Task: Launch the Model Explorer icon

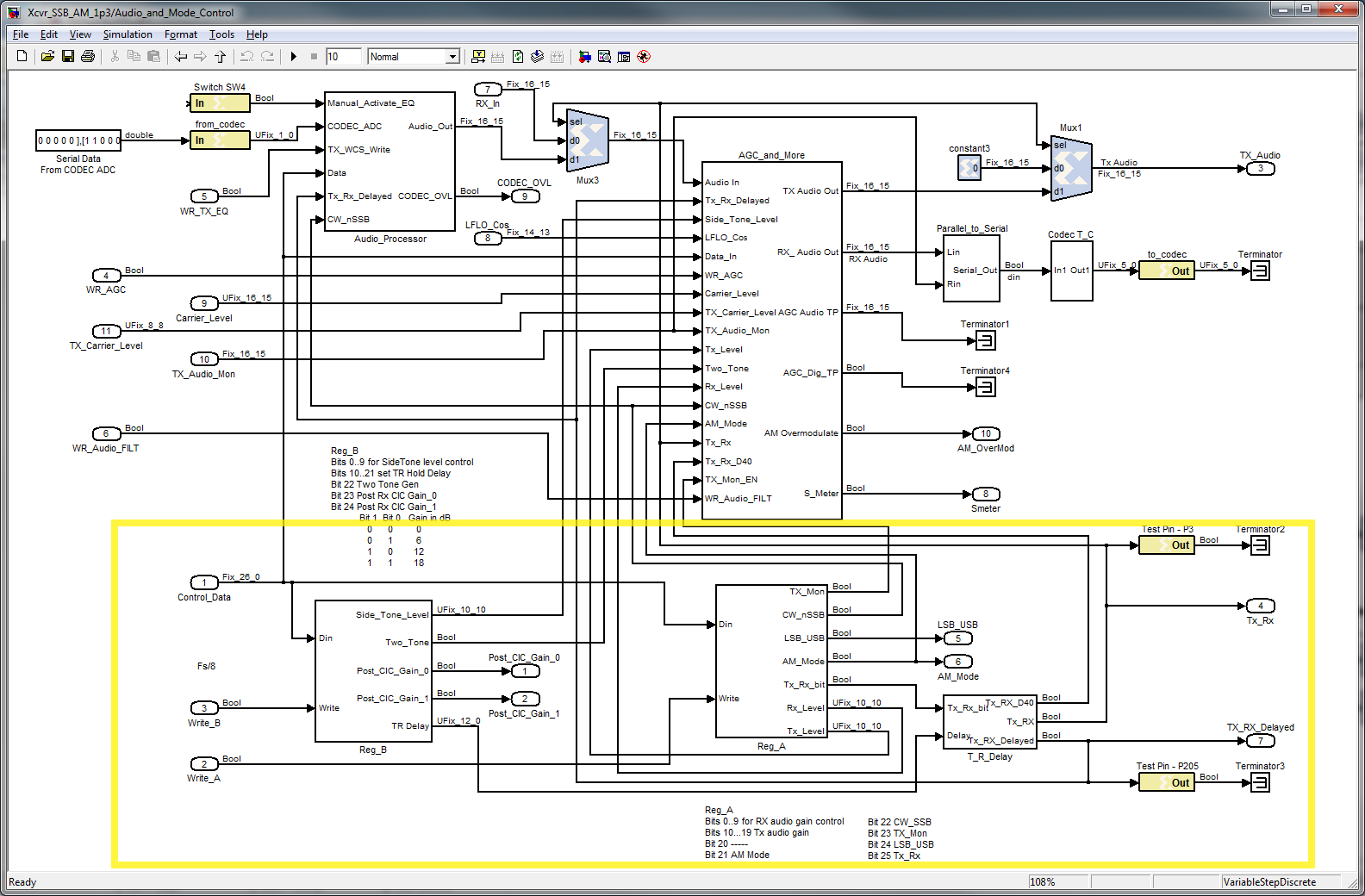Action: pyautogui.click(x=604, y=56)
